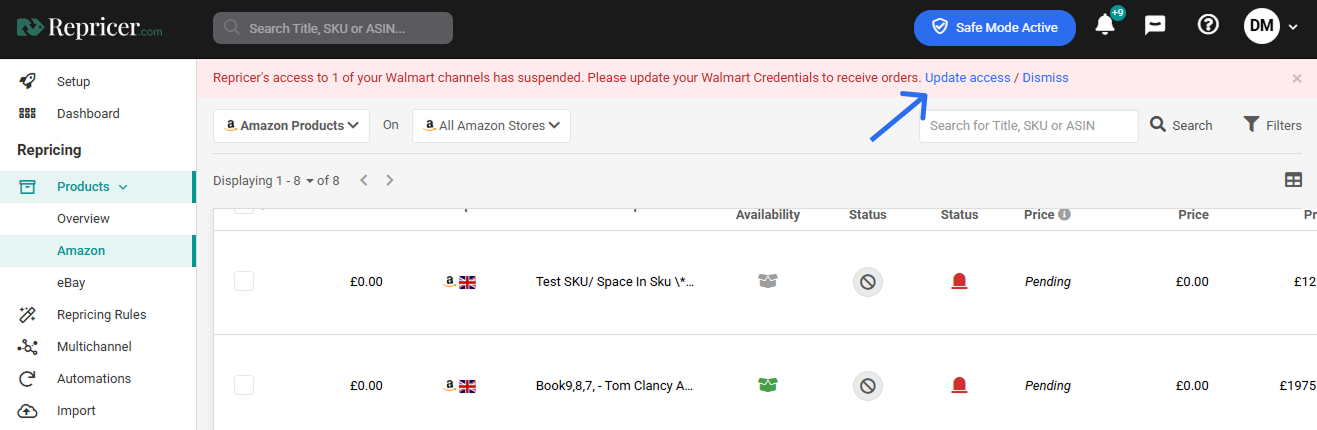
Task: Expand the DM account menu
Action: click(1270, 26)
